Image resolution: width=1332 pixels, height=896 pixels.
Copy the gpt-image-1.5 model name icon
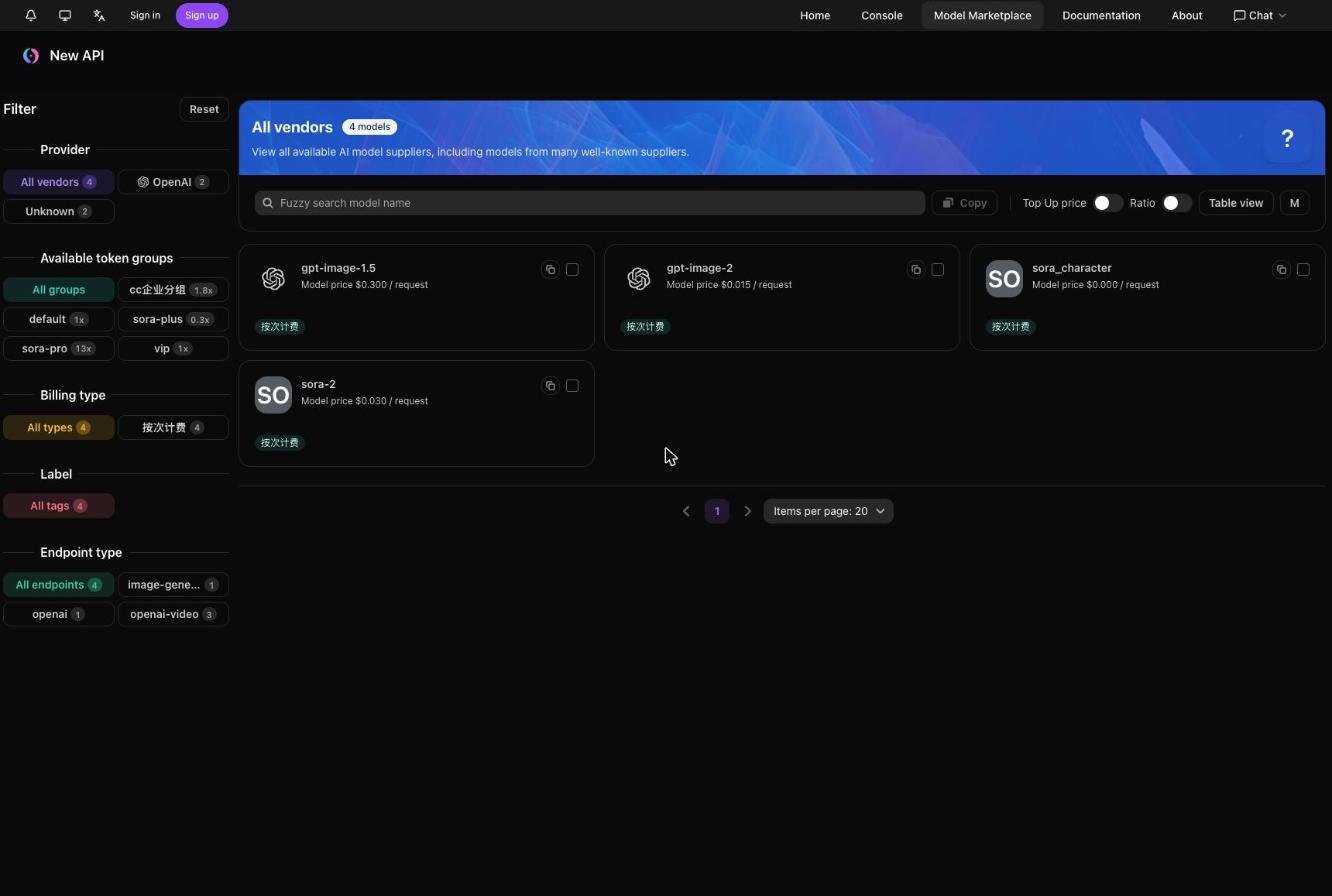point(550,269)
